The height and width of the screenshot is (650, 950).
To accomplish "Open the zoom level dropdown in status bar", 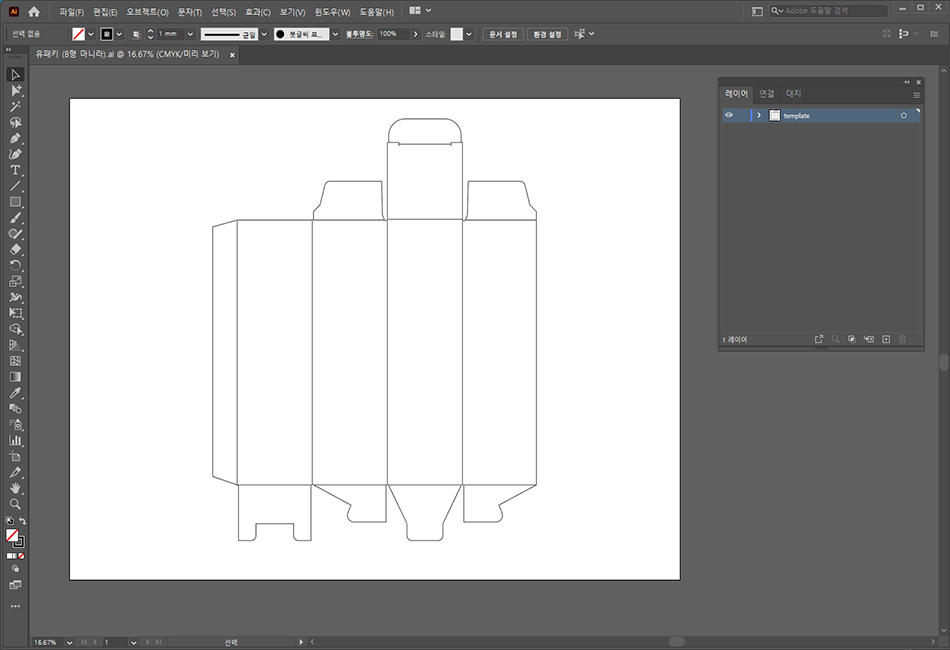I will pos(69,642).
